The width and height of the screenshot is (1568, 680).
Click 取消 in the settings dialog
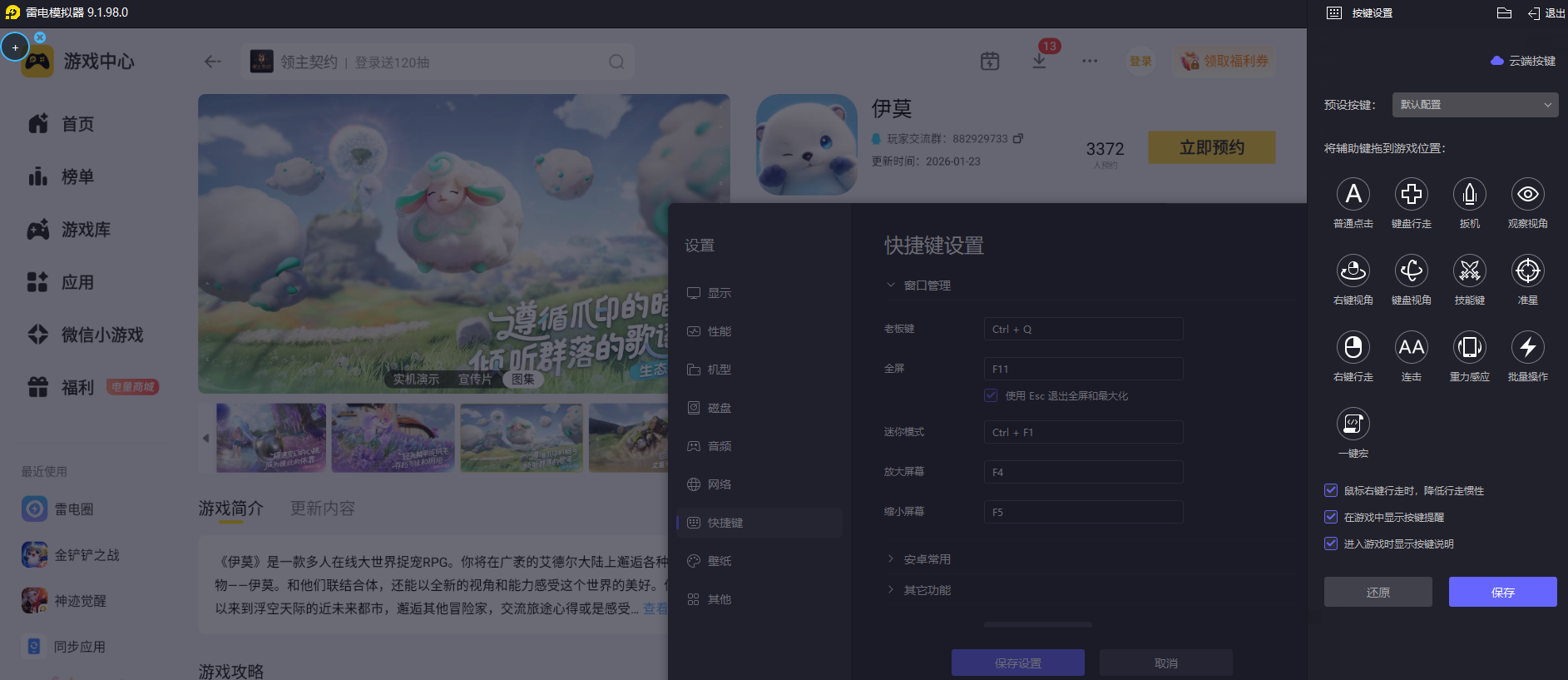click(x=1166, y=663)
